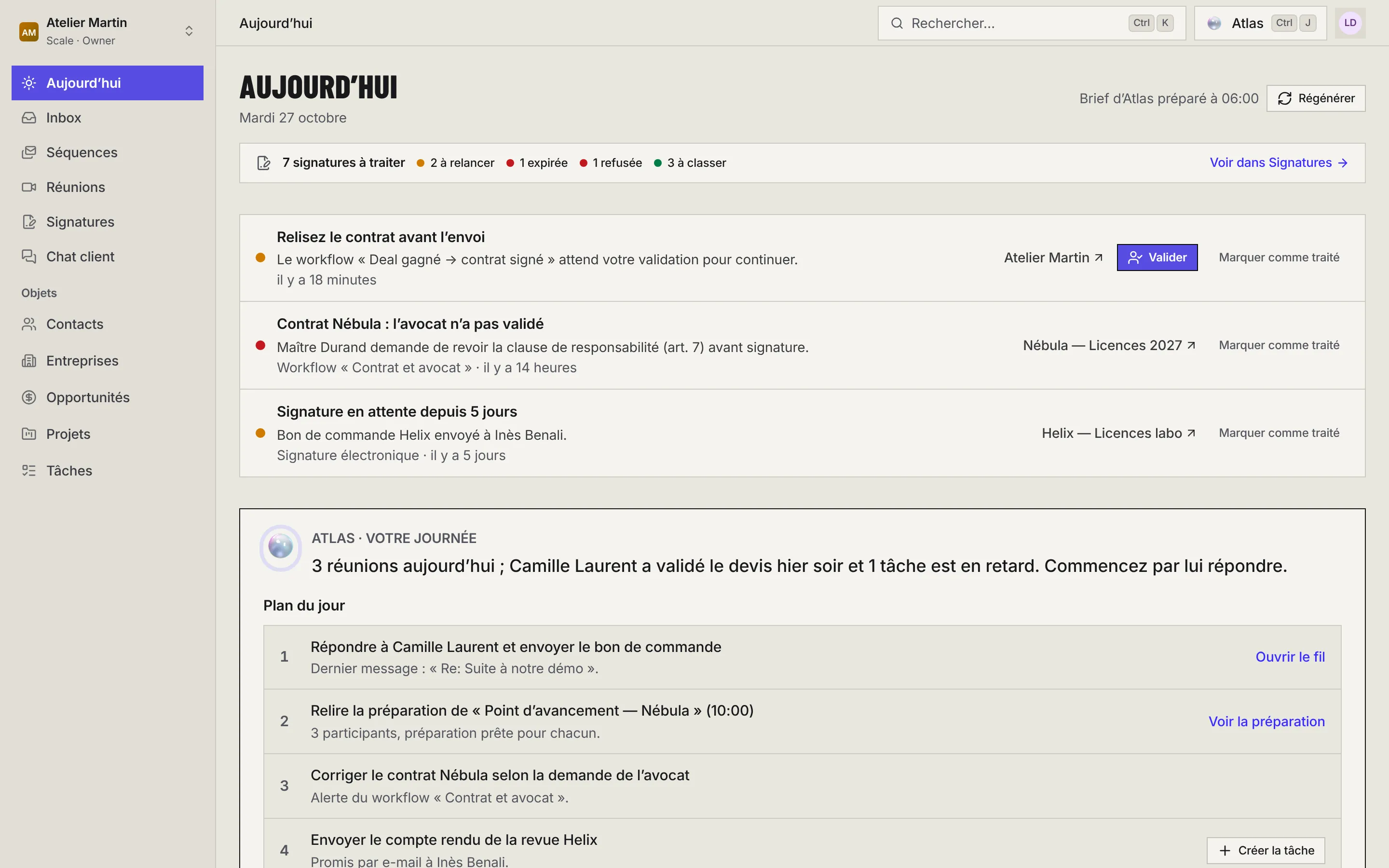Click the Contacts people icon
This screenshot has height=868, width=1389.
pos(29,325)
